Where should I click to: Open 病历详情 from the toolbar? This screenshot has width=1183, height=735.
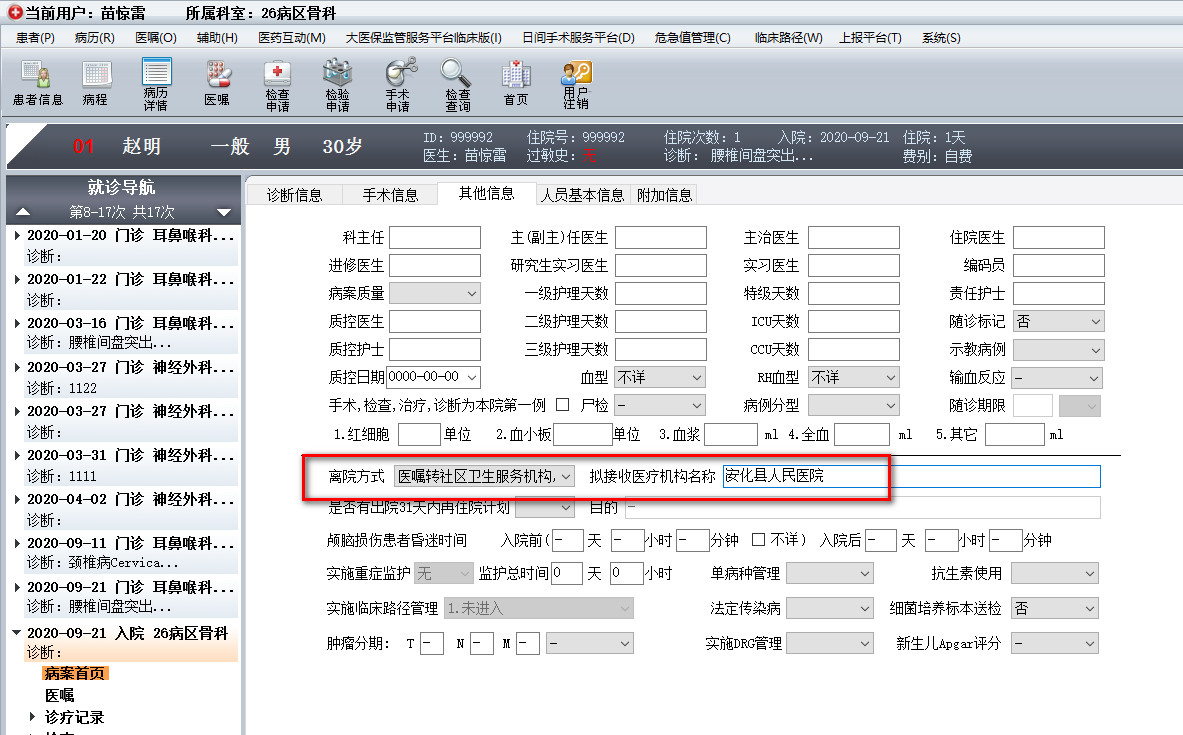coord(156,83)
